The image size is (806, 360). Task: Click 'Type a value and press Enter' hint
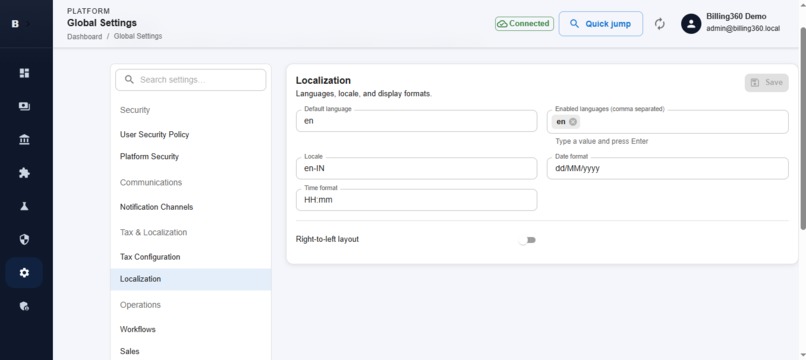601,141
